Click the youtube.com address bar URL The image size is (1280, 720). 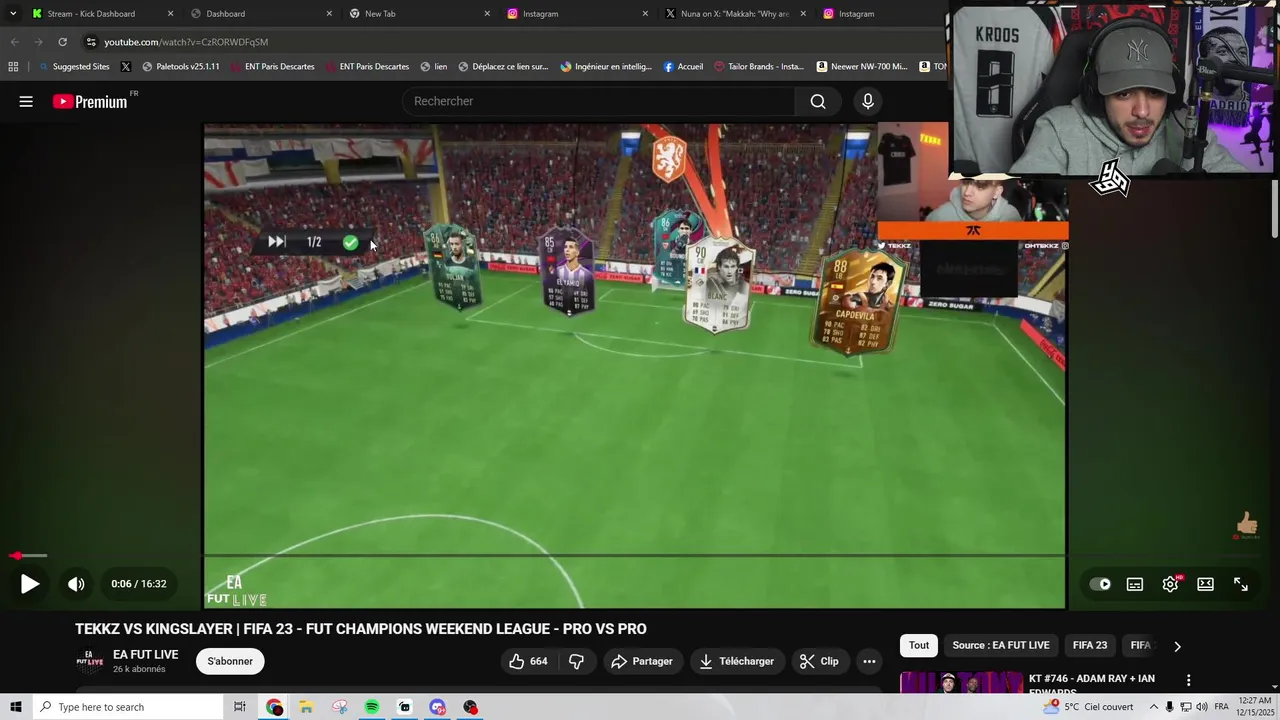[x=186, y=42]
